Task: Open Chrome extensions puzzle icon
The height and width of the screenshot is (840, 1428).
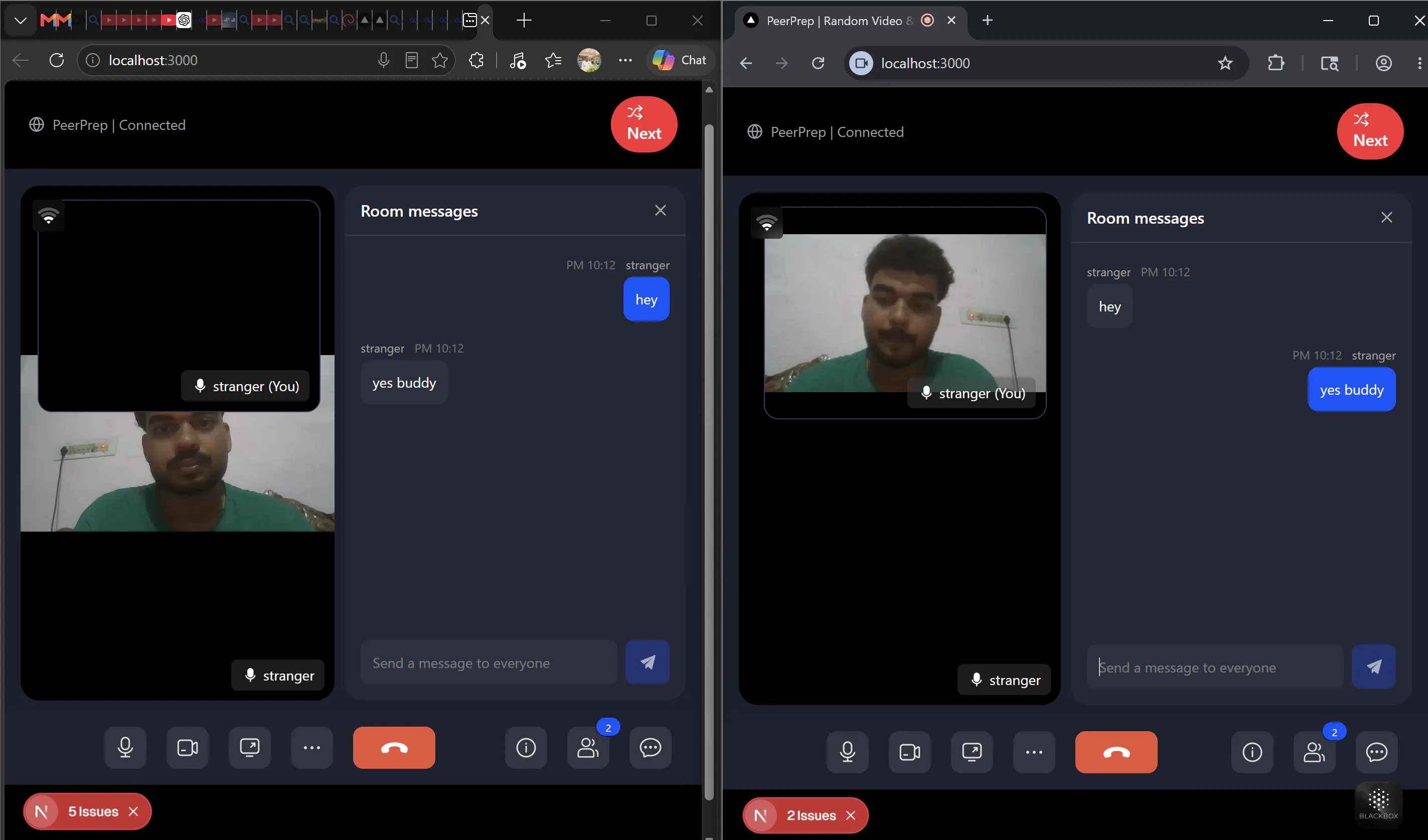Action: pyautogui.click(x=1276, y=64)
